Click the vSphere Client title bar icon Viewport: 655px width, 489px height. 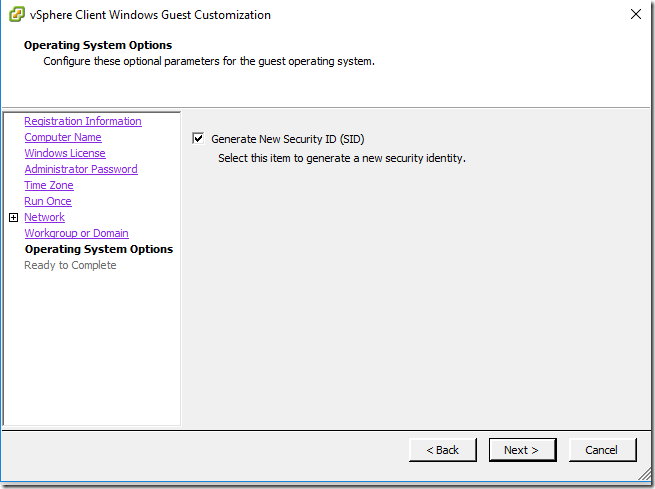17,15
